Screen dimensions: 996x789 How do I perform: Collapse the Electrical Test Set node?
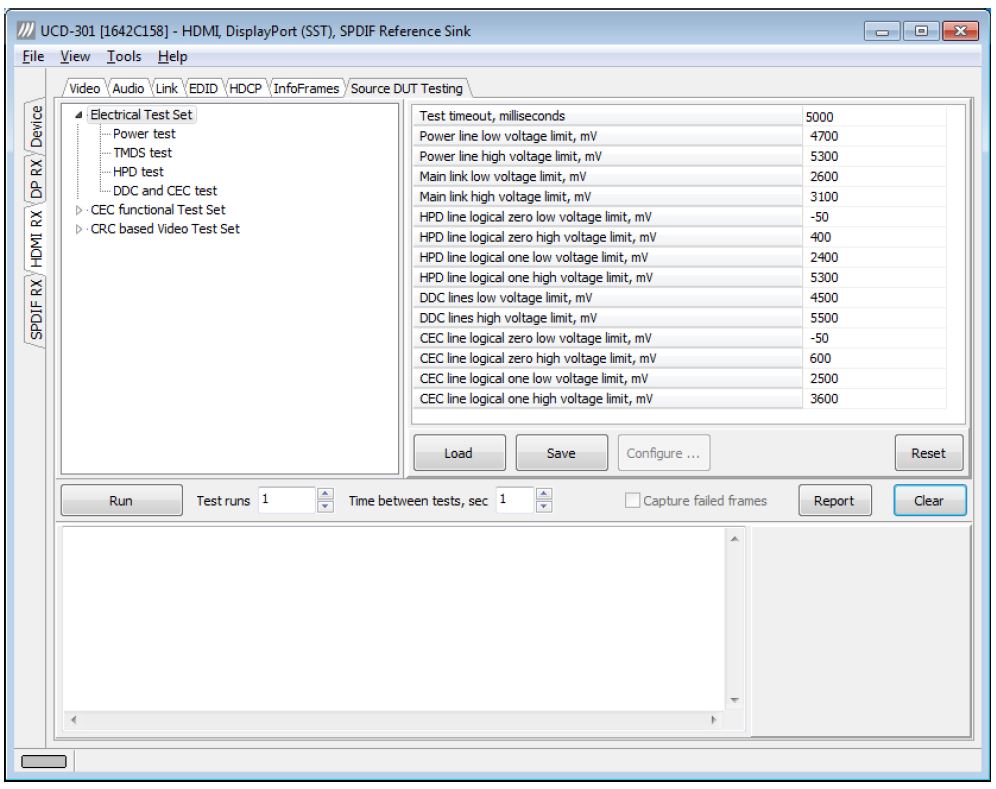point(79,115)
